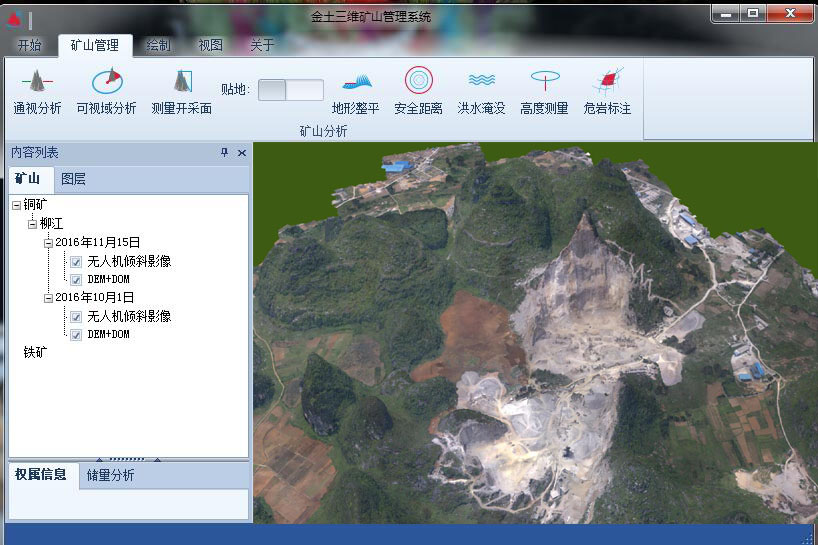Select the 危岩标注 dangerous rock marker

tap(607, 92)
